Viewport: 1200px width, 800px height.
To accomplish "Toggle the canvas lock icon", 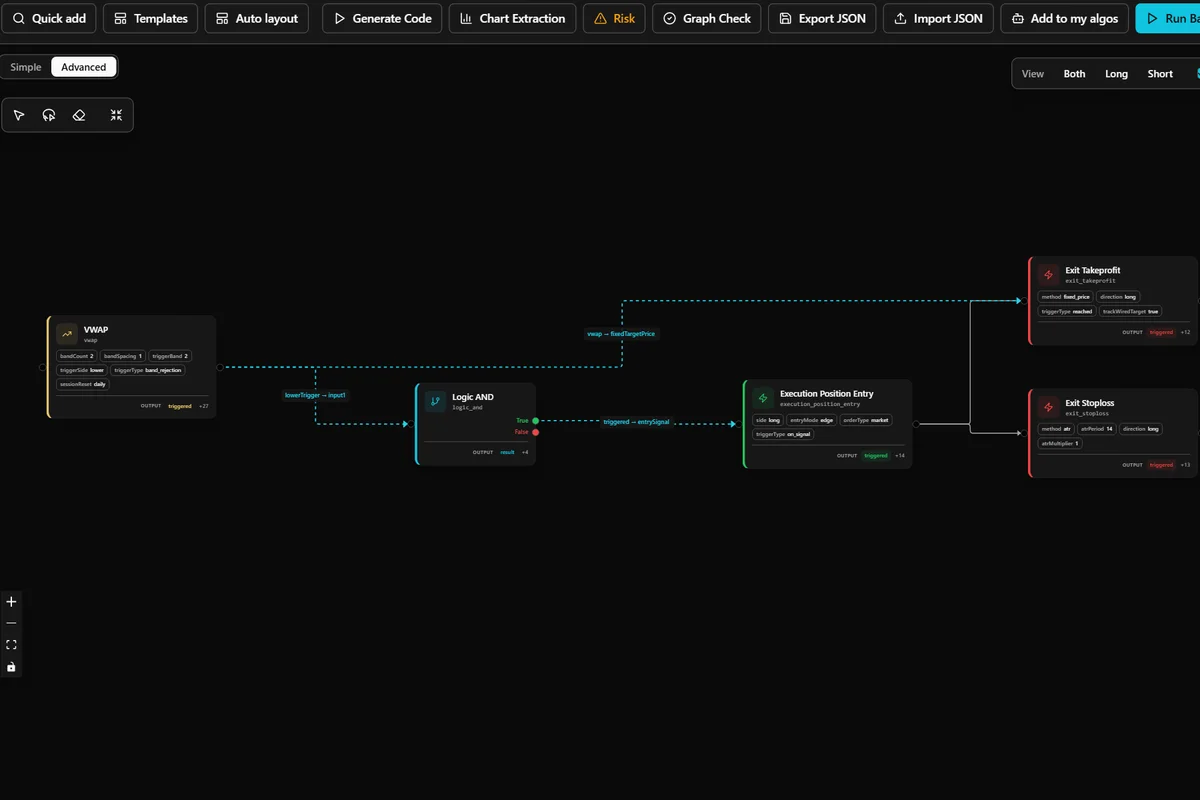I will pyautogui.click(x=11, y=667).
